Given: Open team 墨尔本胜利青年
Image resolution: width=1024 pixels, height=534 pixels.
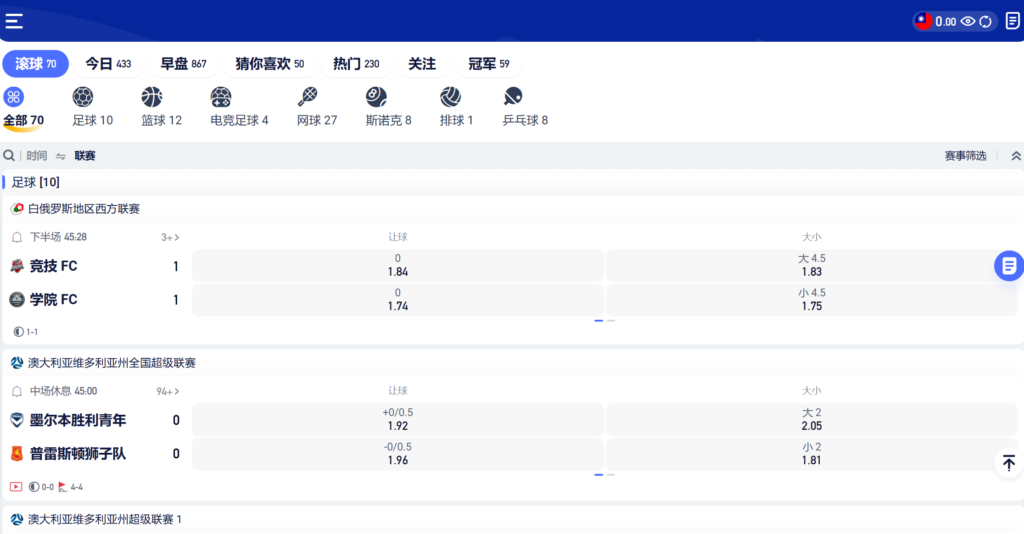Looking at the screenshot, I should pos(78,420).
